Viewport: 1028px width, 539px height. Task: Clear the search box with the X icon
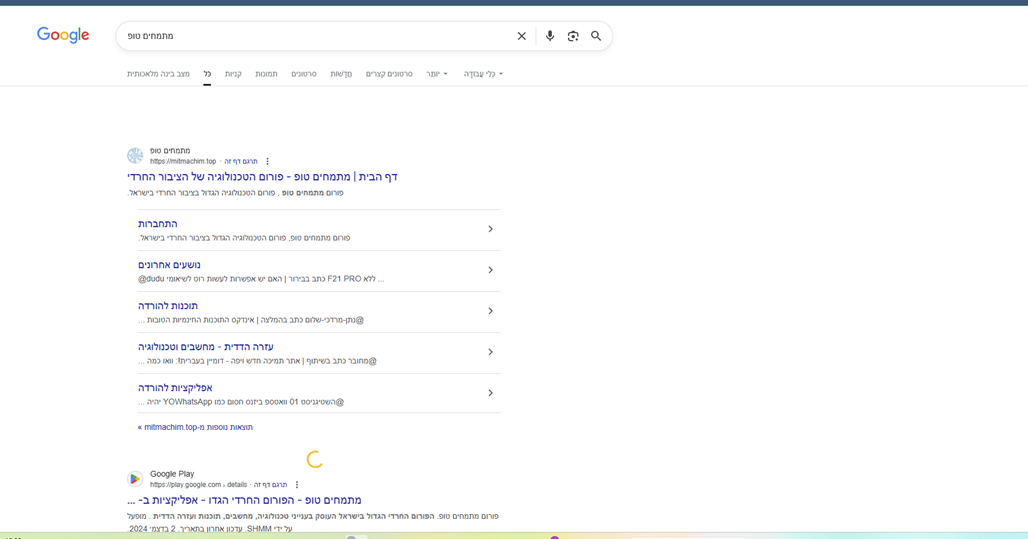pyautogui.click(x=521, y=36)
